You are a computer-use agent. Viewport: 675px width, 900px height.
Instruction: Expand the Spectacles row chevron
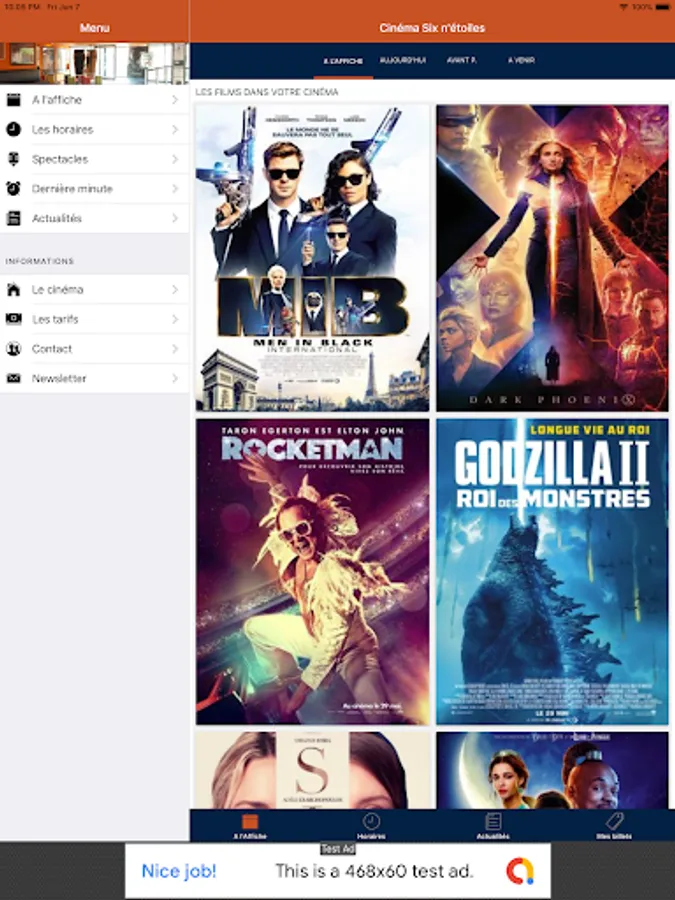coord(175,159)
